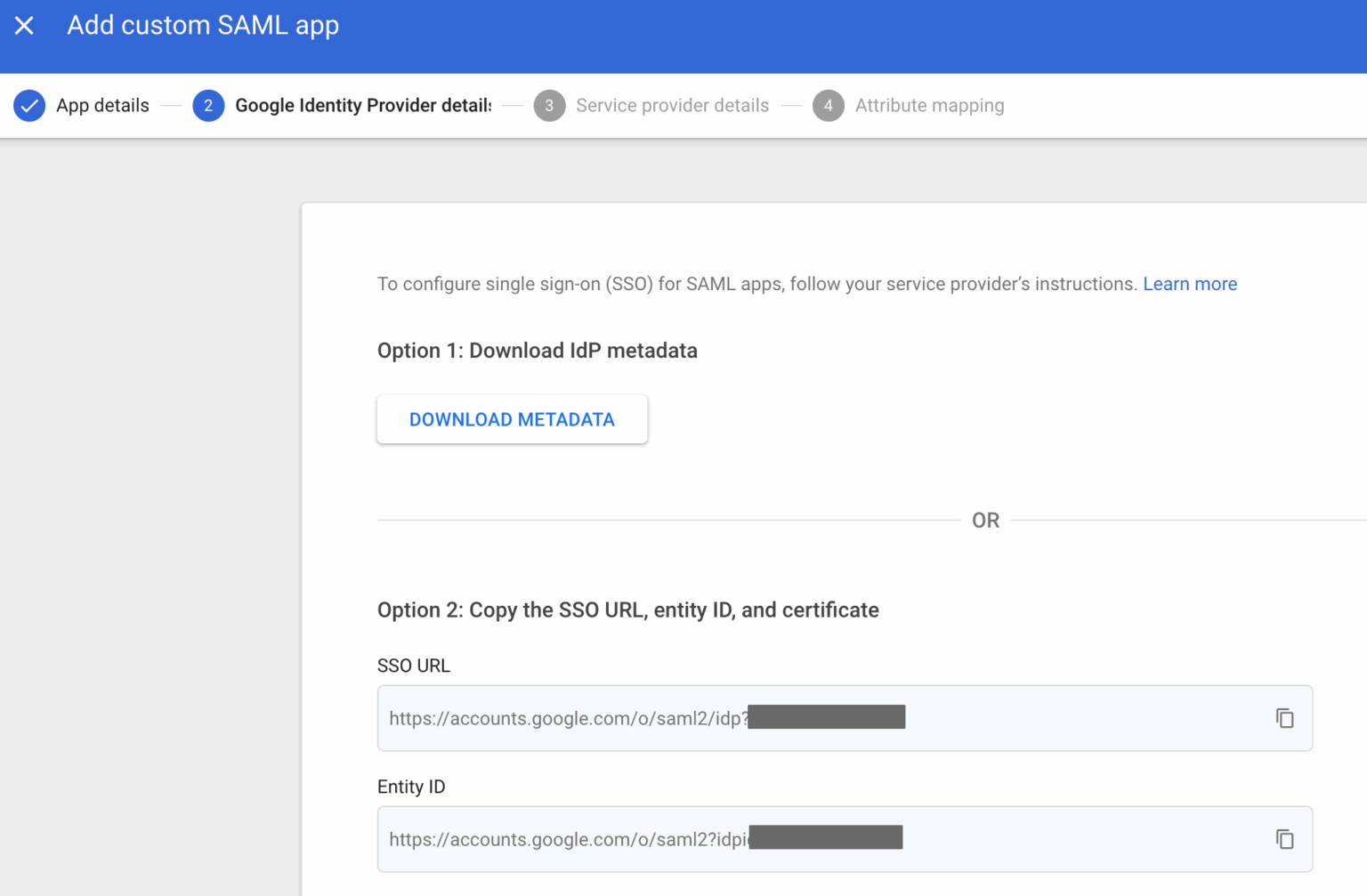
Task: Click the completed App details checkmark
Action: tap(29, 105)
